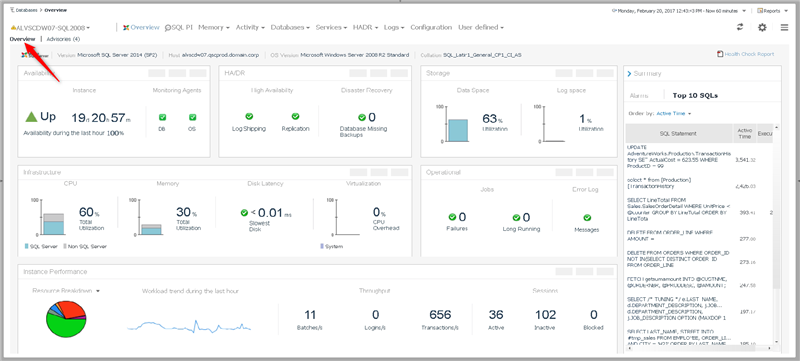The width and height of the screenshot is (800, 361).
Task: Click the CPU utilization bar chart
Action: (x=53, y=224)
